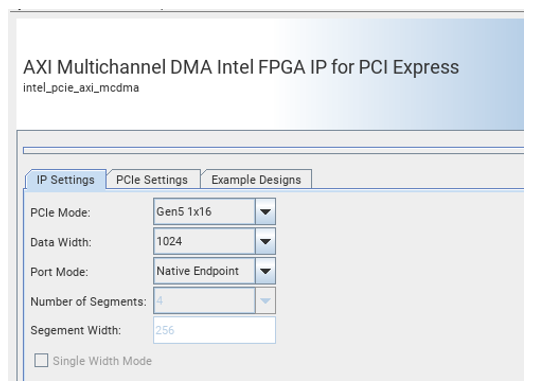
Task: Click the Number of Segments label
Action: coord(88,301)
